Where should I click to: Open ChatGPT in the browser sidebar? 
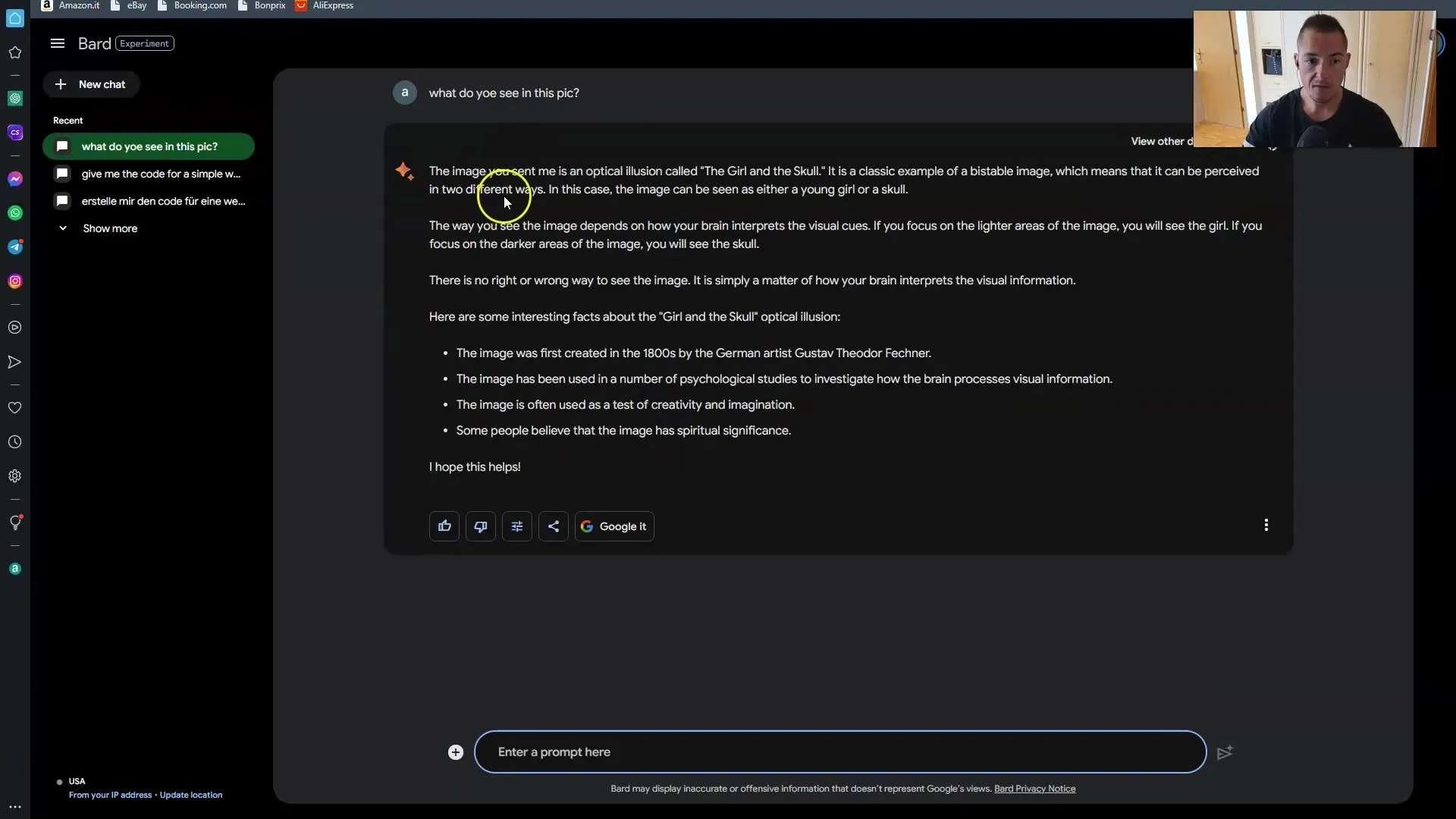(x=15, y=99)
